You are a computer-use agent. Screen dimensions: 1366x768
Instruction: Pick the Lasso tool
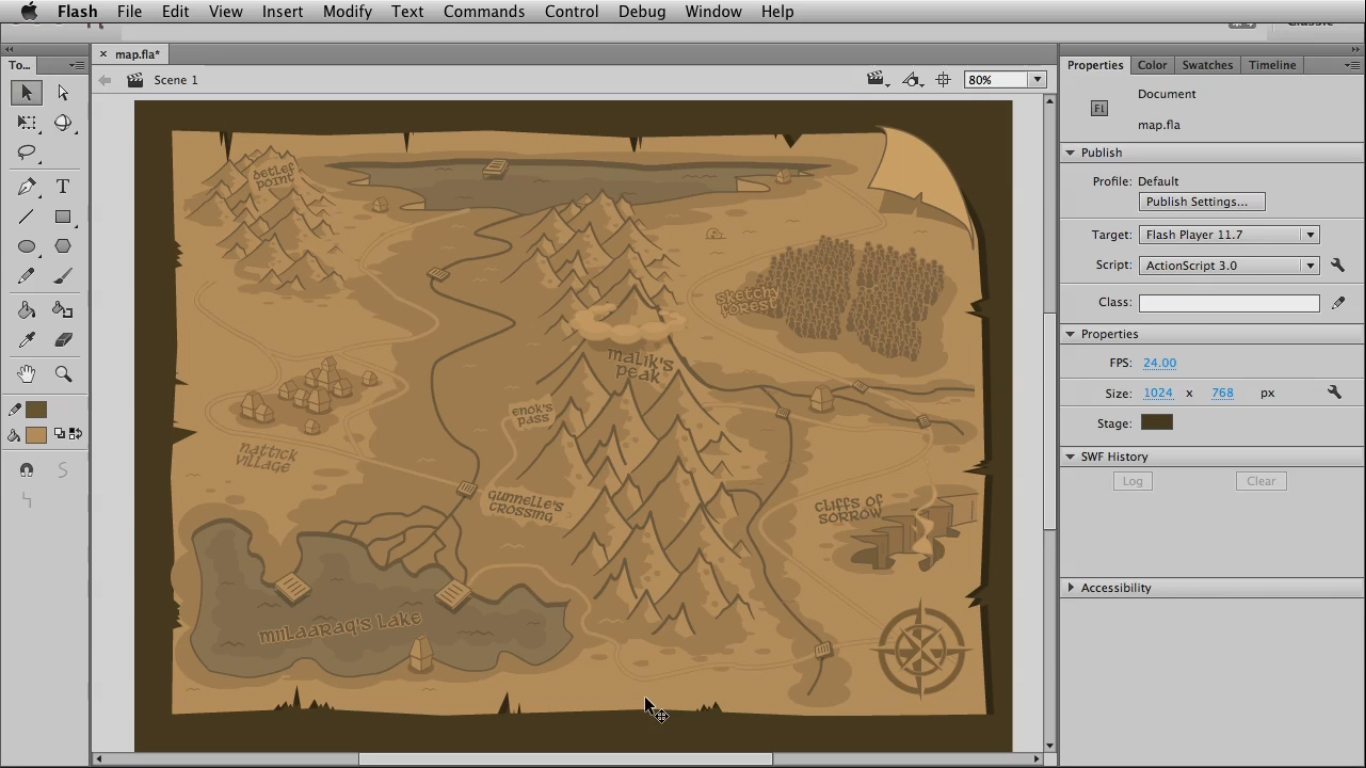tap(26, 153)
